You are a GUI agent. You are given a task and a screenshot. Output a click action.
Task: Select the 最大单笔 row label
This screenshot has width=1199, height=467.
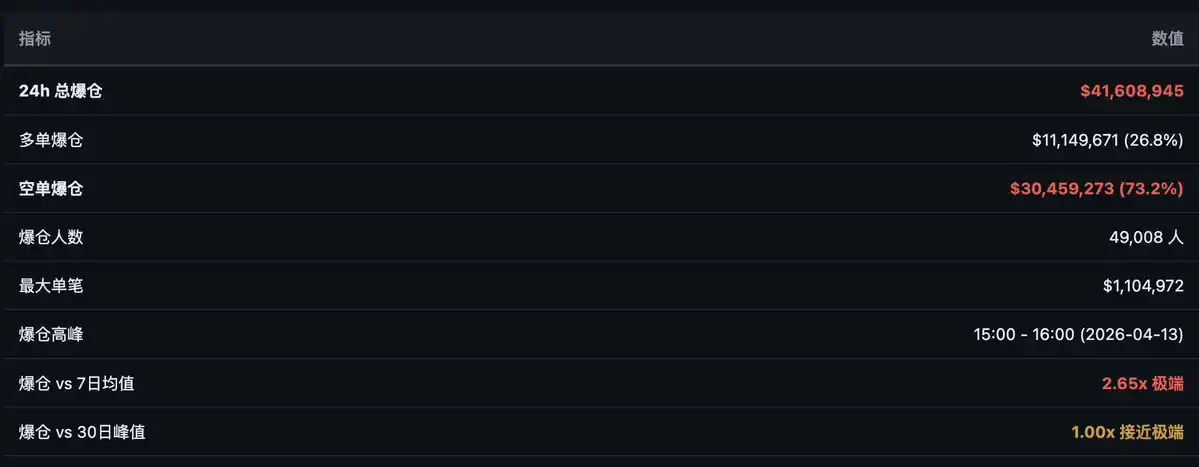(x=51, y=287)
